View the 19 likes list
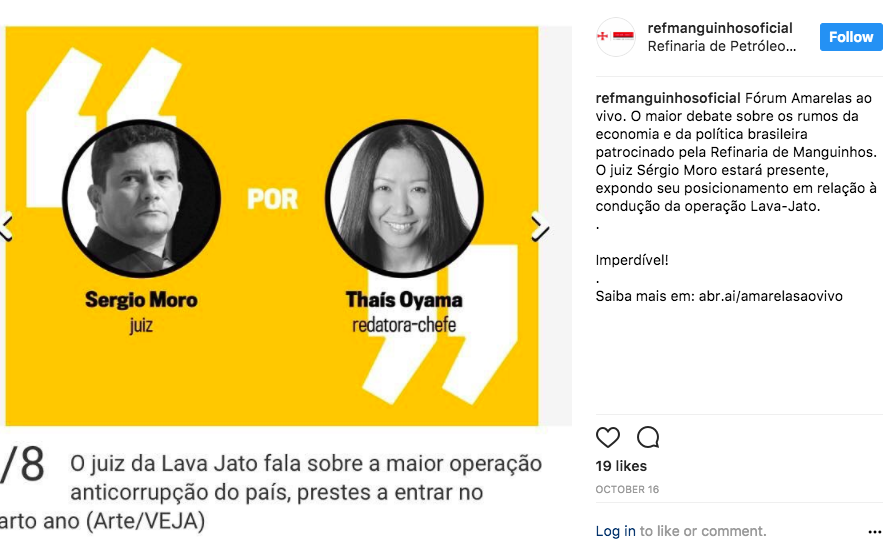This screenshot has width=886, height=545. click(x=621, y=466)
